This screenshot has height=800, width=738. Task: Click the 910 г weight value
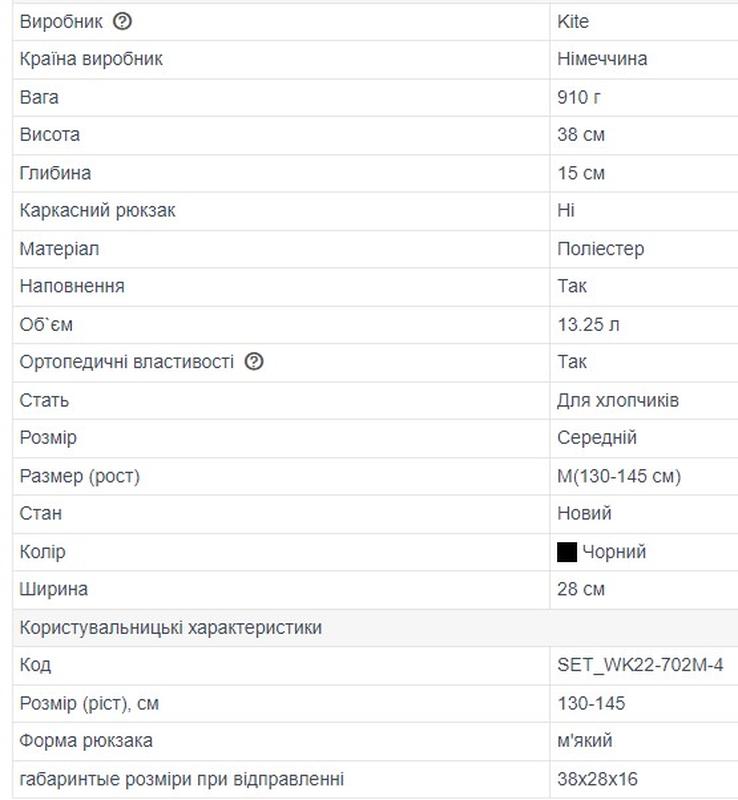pyautogui.click(x=579, y=97)
